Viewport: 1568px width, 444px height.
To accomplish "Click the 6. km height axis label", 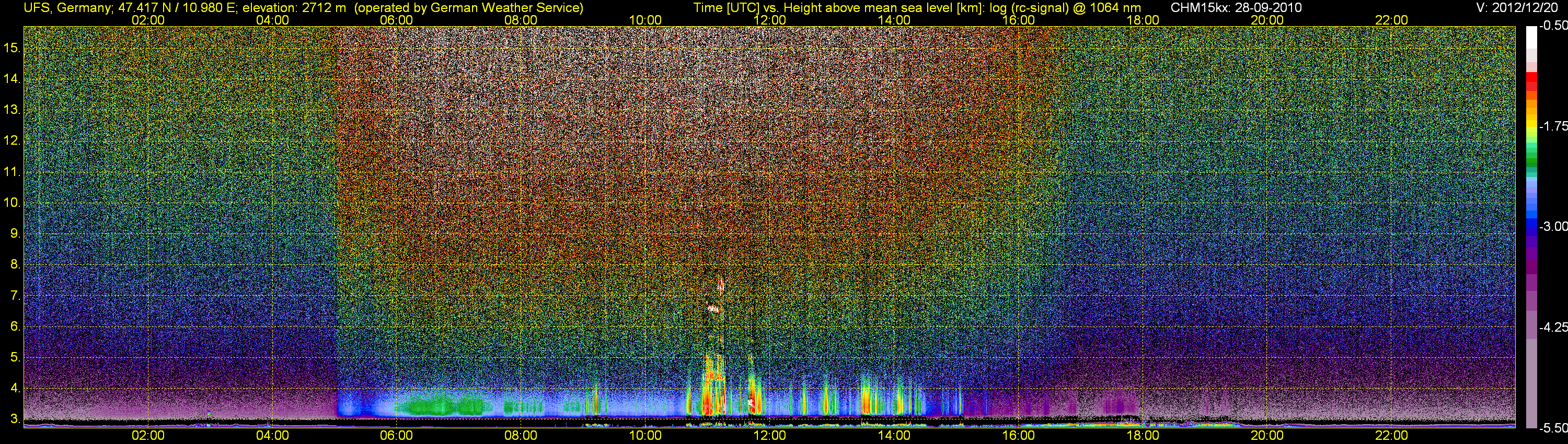I will [x=15, y=326].
